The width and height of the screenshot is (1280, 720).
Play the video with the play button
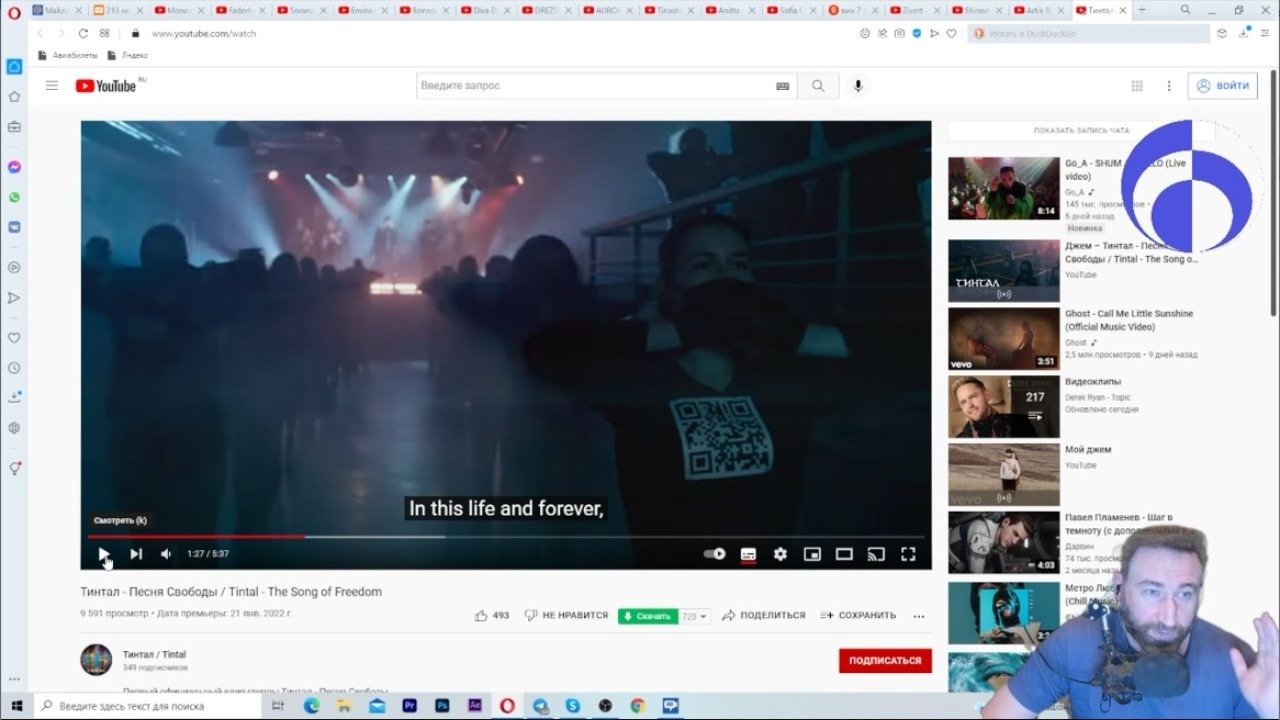104,554
